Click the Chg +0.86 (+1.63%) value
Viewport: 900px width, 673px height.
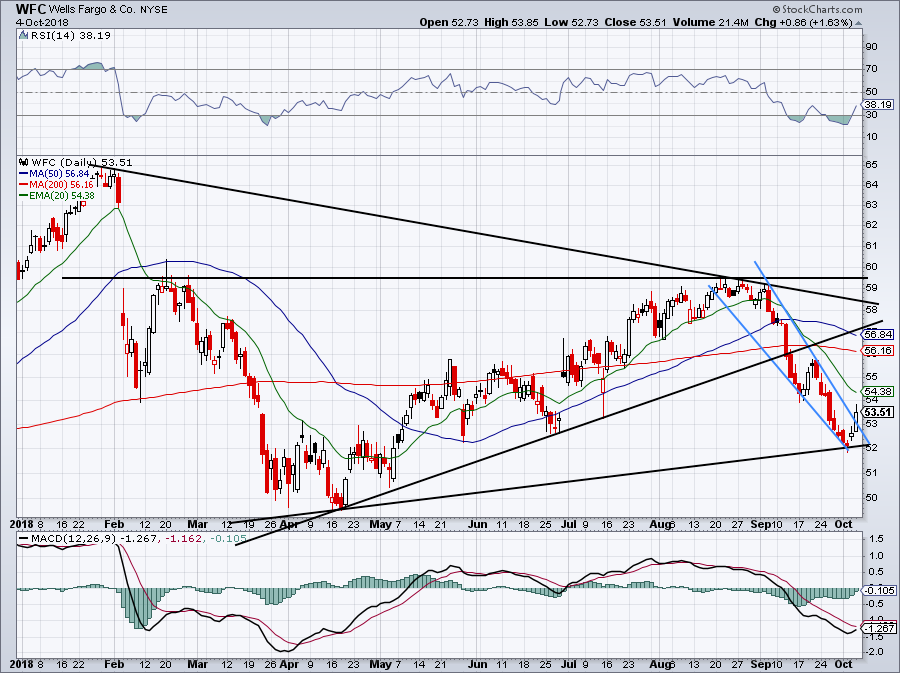(804, 22)
